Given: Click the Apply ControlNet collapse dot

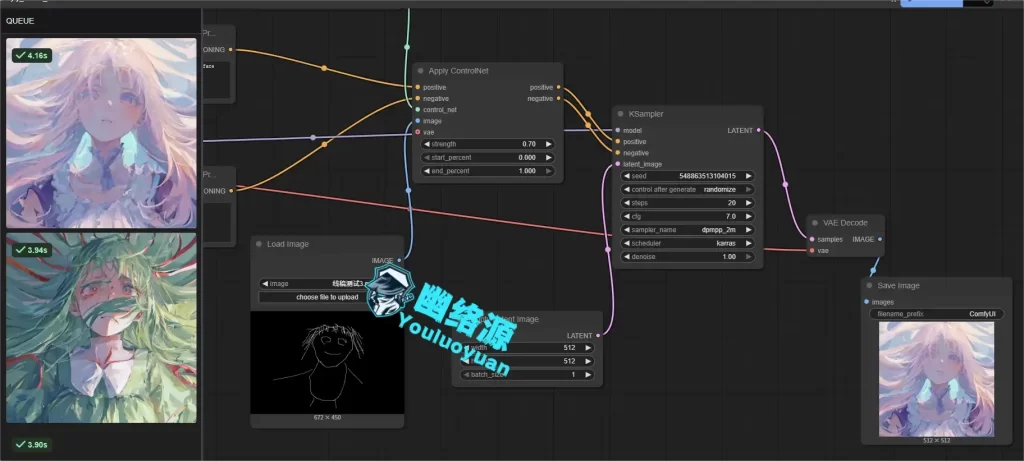Looking at the screenshot, I should pos(421,71).
